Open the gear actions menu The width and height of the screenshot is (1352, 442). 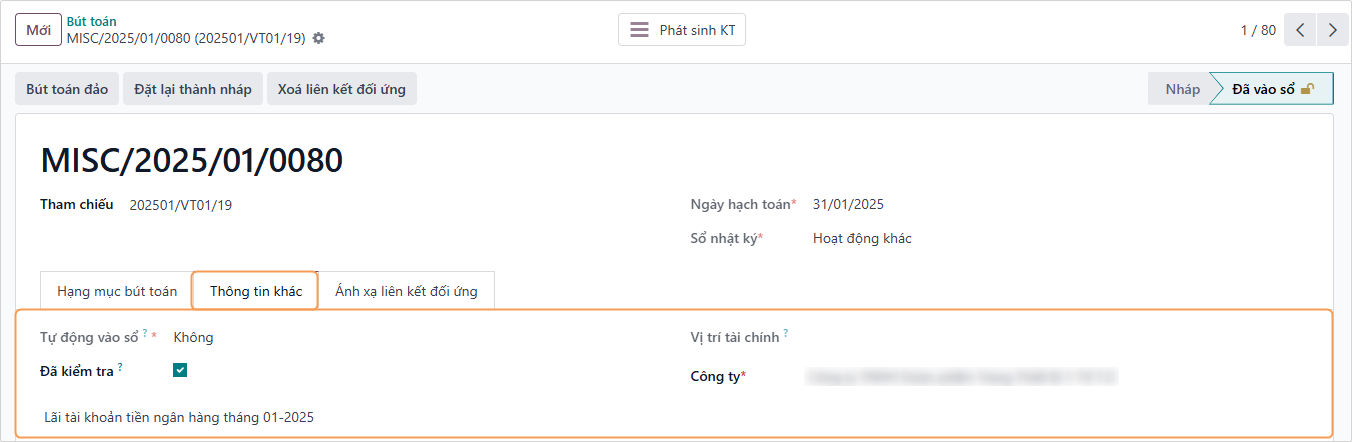point(319,38)
